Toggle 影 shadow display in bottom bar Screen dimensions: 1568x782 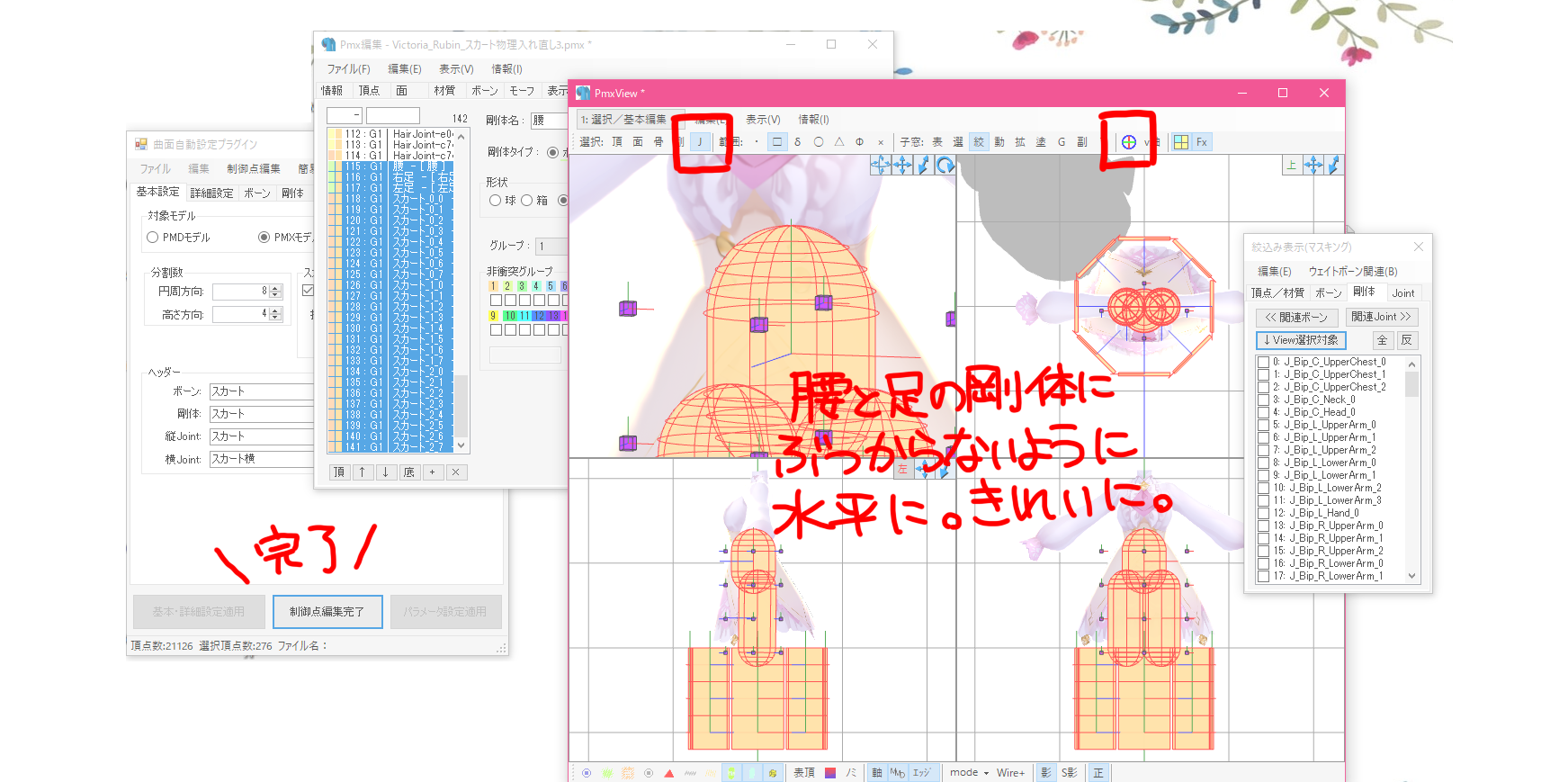tap(1045, 773)
